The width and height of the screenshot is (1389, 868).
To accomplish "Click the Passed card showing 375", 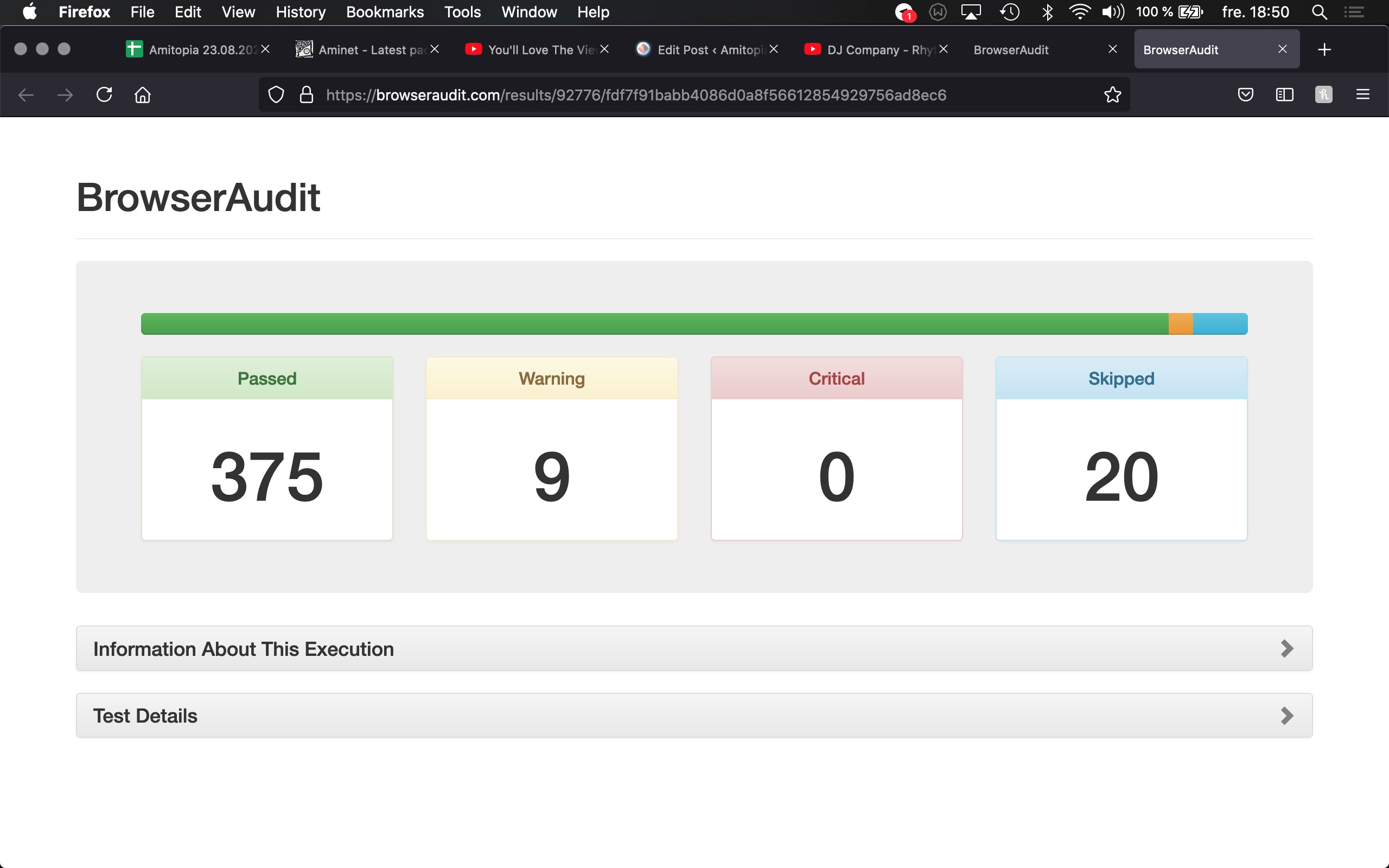I will 267,448.
